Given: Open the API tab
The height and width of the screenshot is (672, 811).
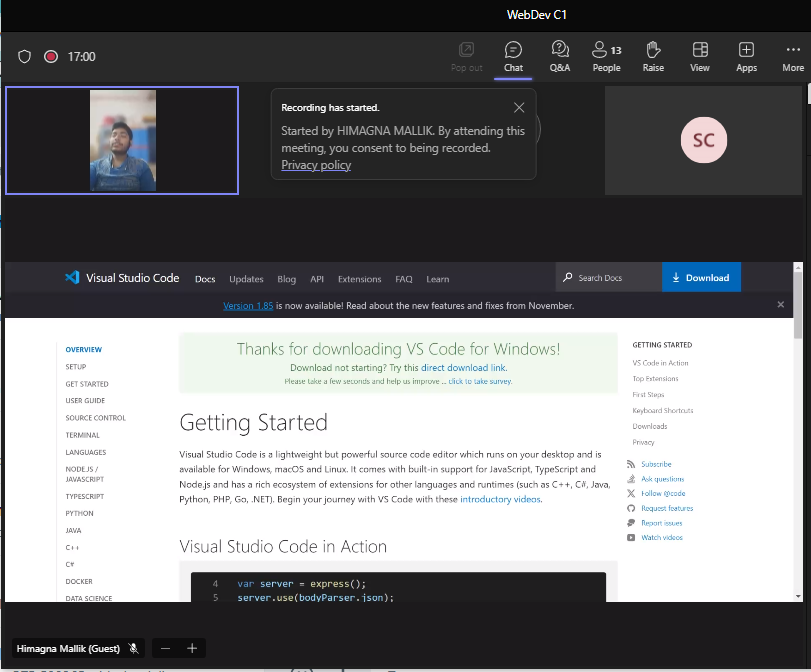Looking at the screenshot, I should [x=317, y=279].
